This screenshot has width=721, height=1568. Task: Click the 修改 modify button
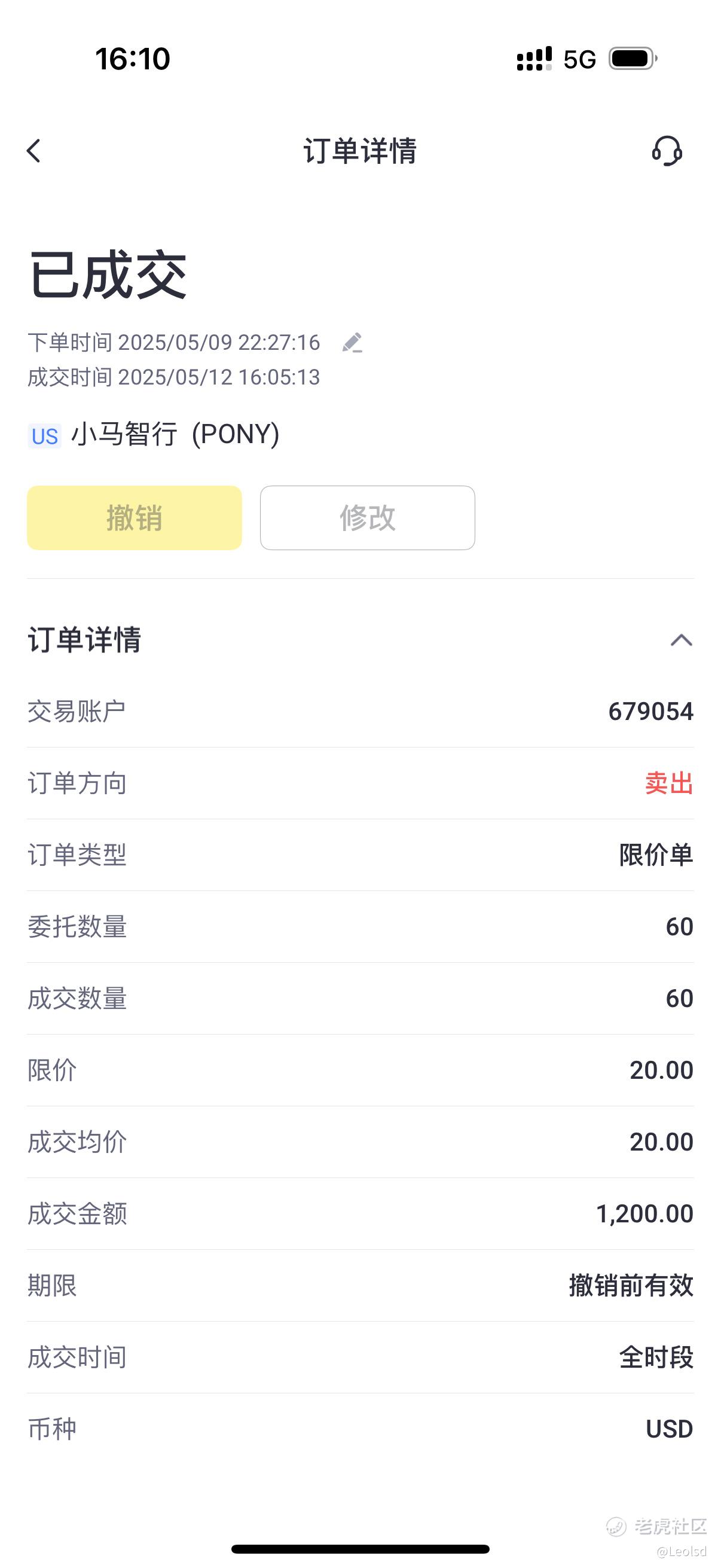click(368, 518)
